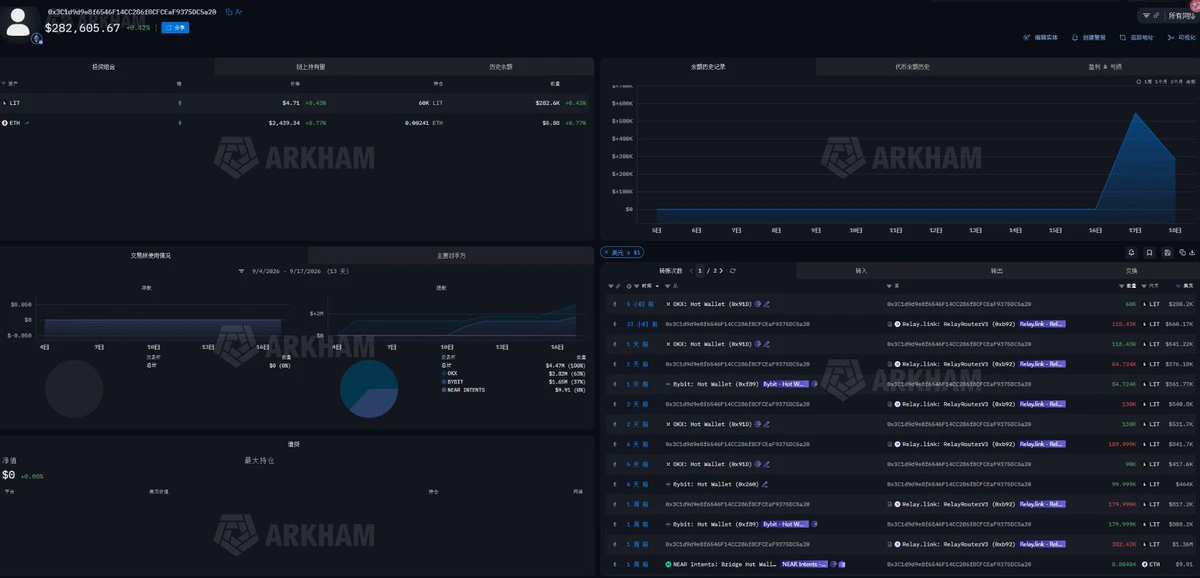Click the blue share button

point(175,28)
